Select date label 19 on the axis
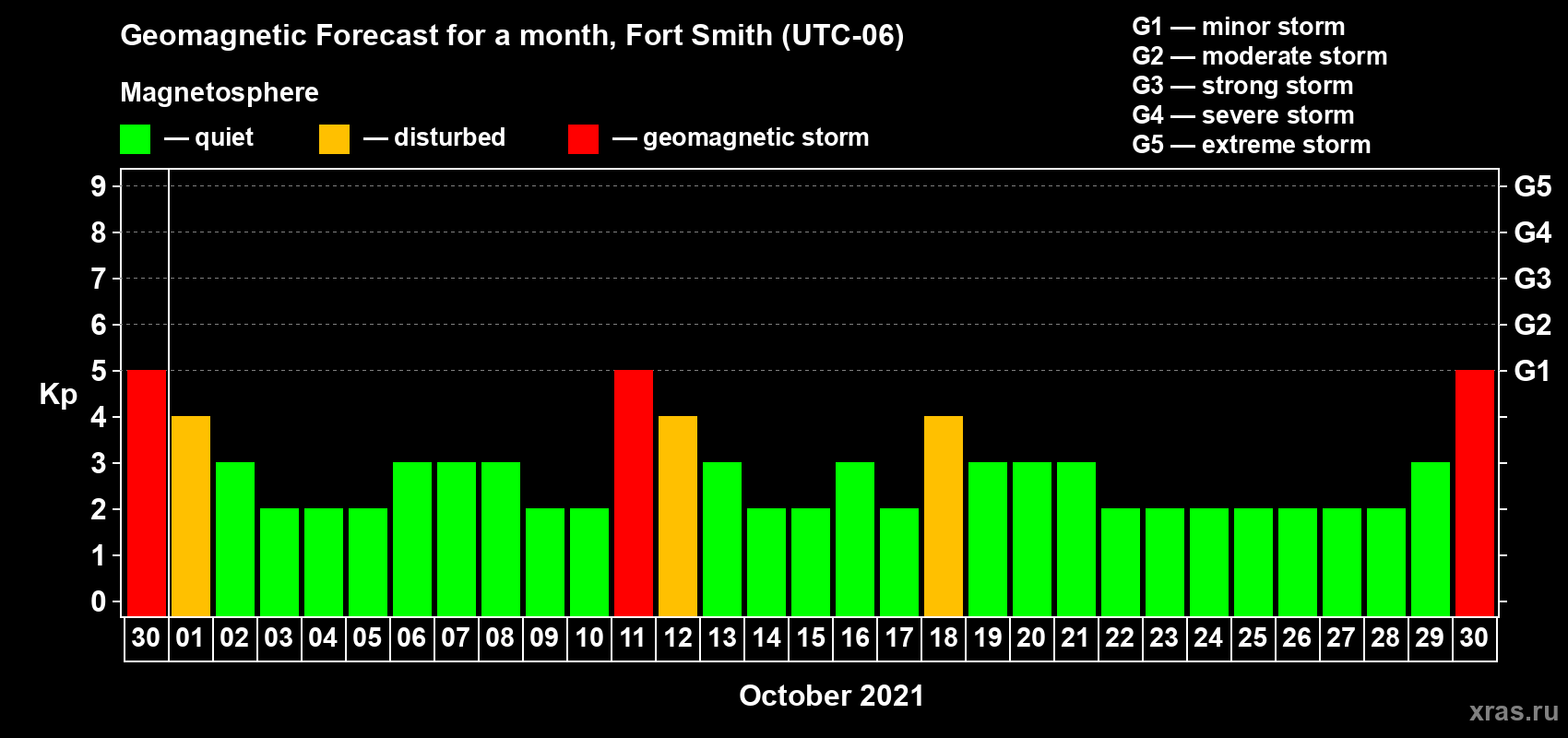The image size is (1568, 738). pyautogui.click(x=987, y=638)
